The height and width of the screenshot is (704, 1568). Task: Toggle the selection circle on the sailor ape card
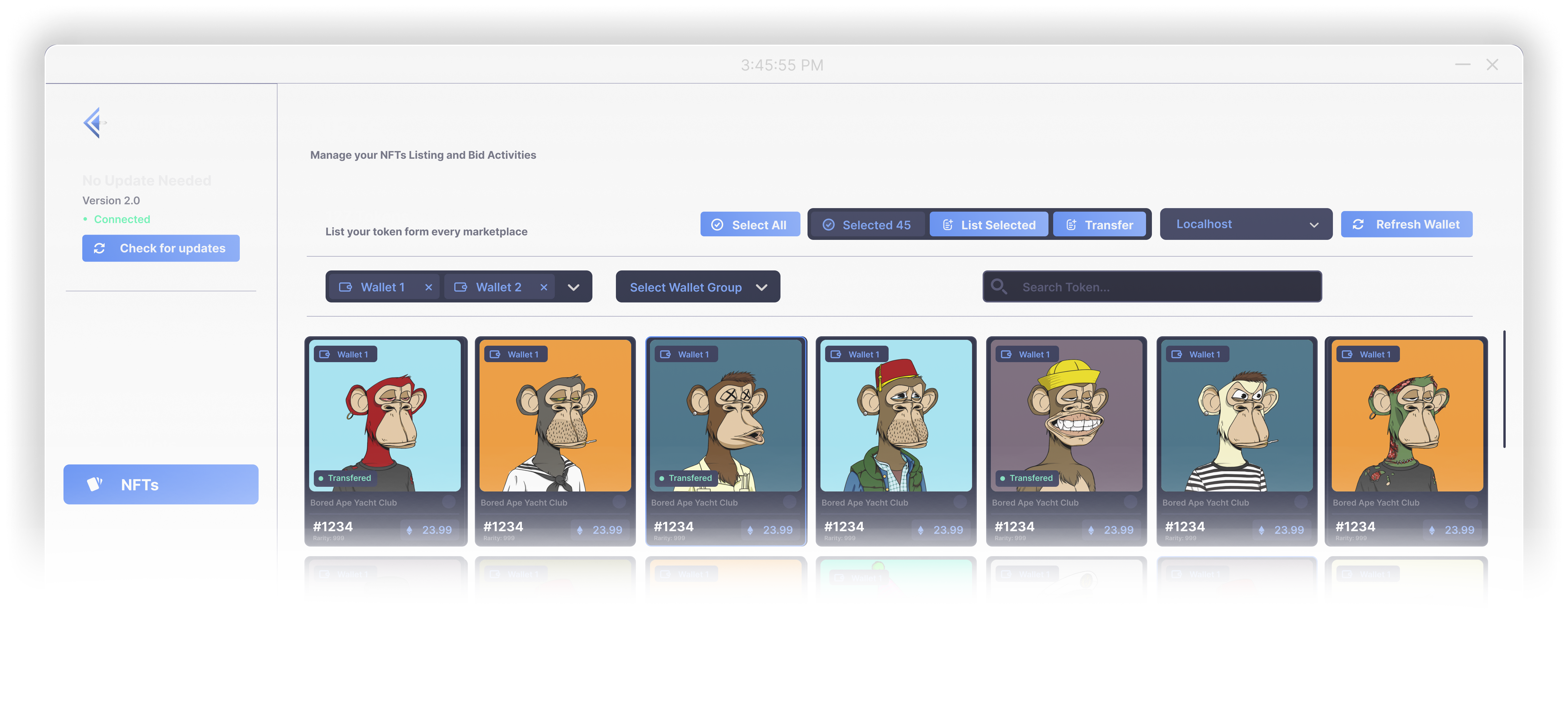click(619, 502)
